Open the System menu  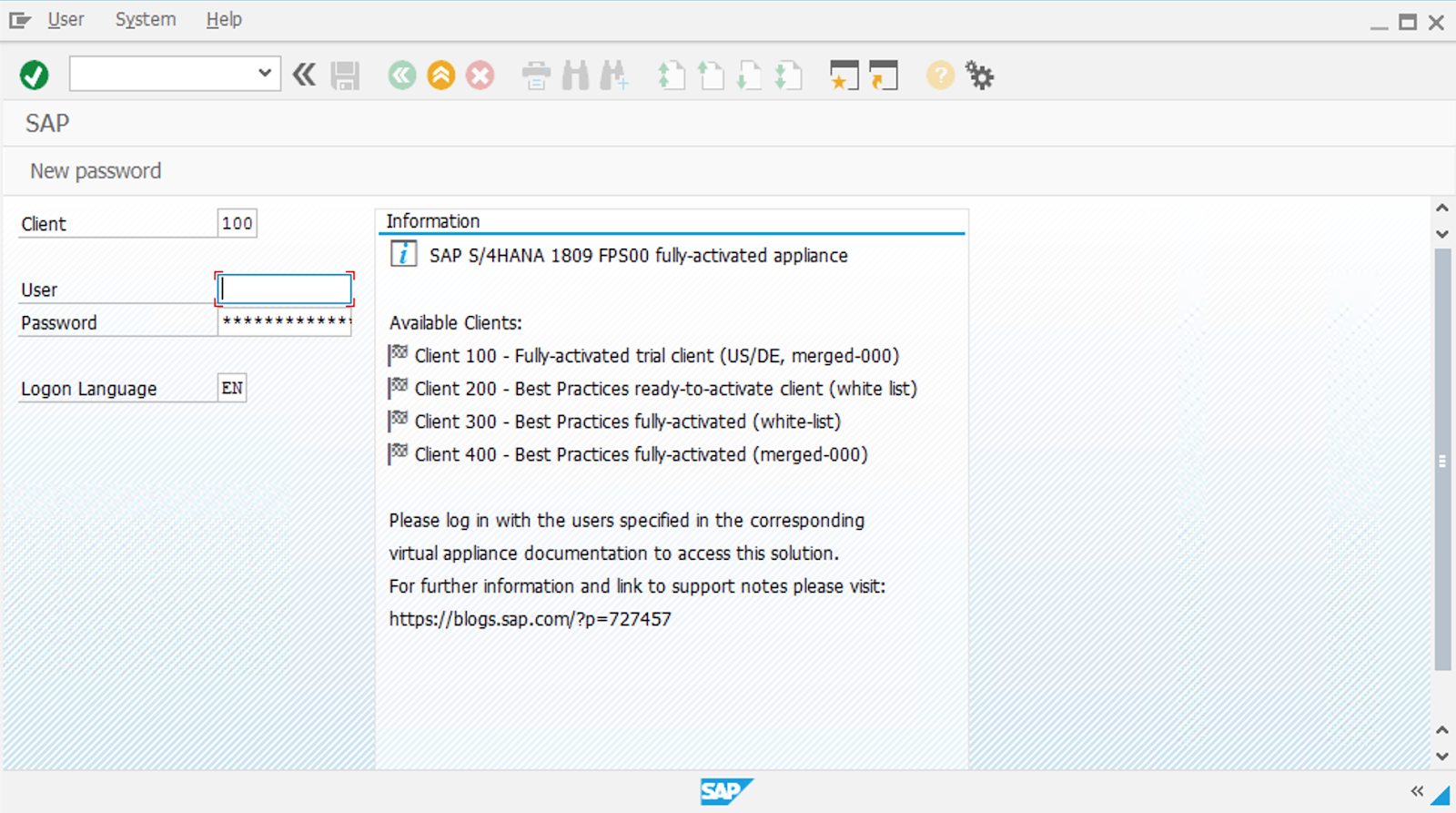[146, 19]
